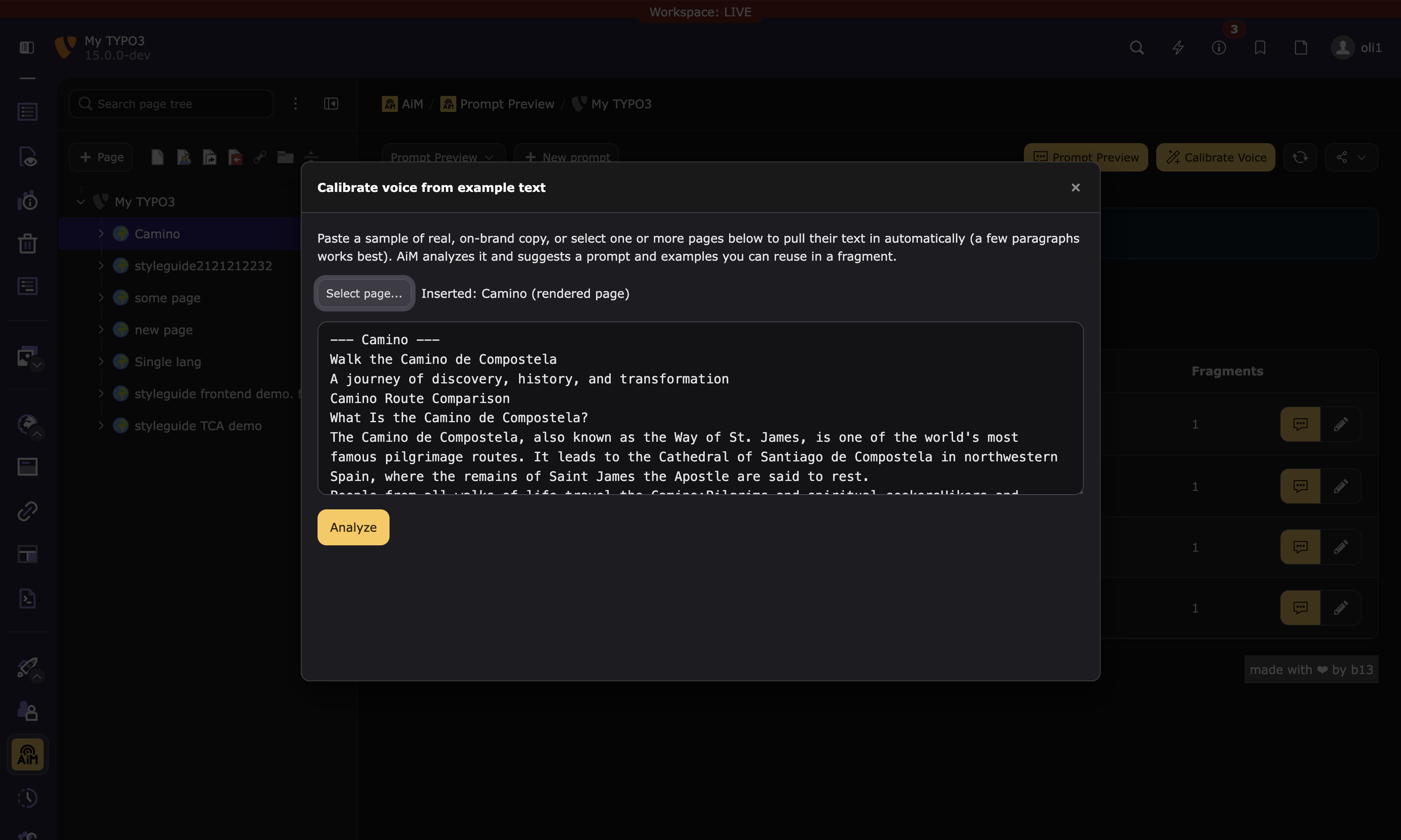Open the search in top bar

point(1137,48)
